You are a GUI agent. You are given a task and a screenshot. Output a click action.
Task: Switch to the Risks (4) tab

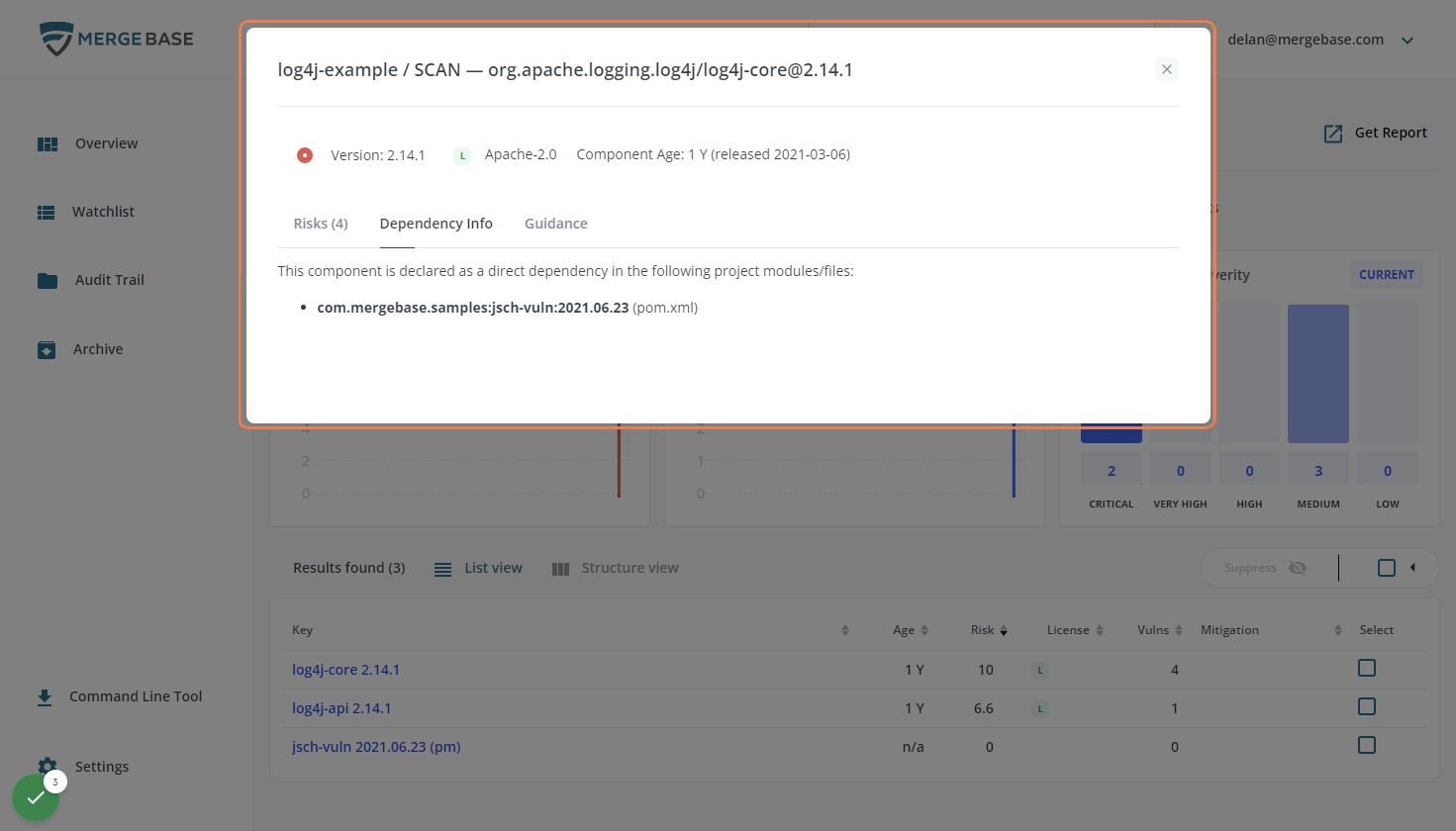click(321, 224)
